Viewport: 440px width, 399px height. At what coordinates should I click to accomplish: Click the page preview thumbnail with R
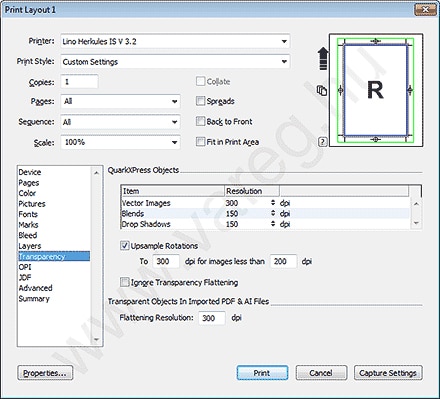(x=376, y=90)
